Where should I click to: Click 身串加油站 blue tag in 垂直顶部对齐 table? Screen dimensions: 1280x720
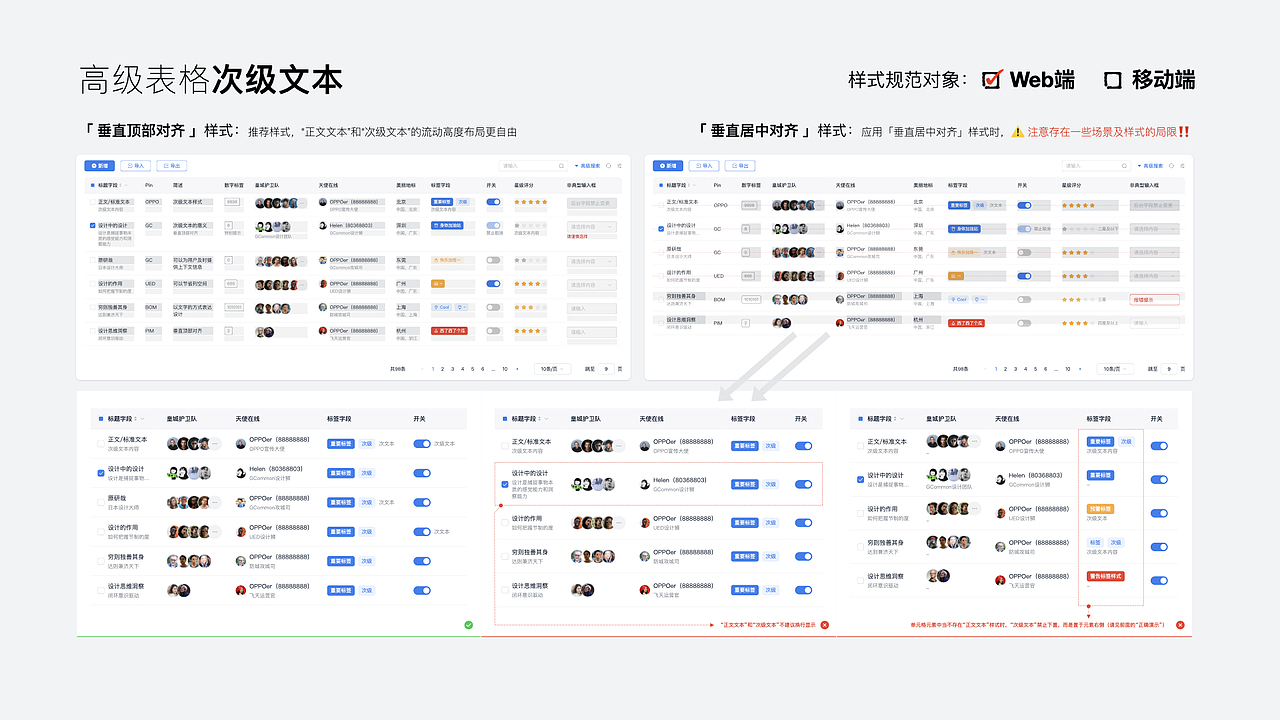[447, 225]
